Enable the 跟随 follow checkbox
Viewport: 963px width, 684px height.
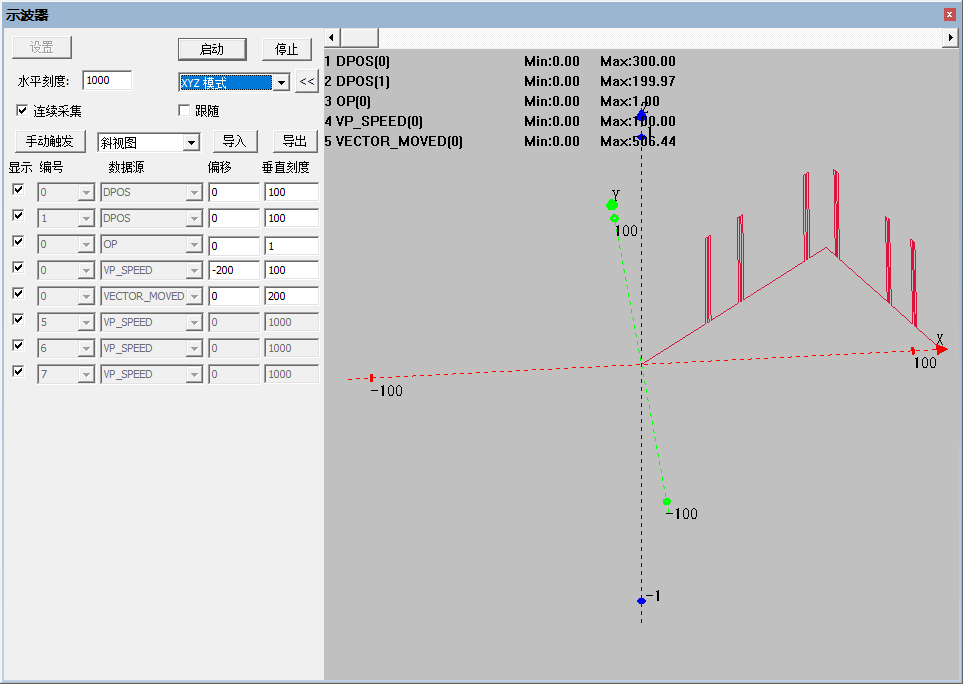[x=184, y=110]
